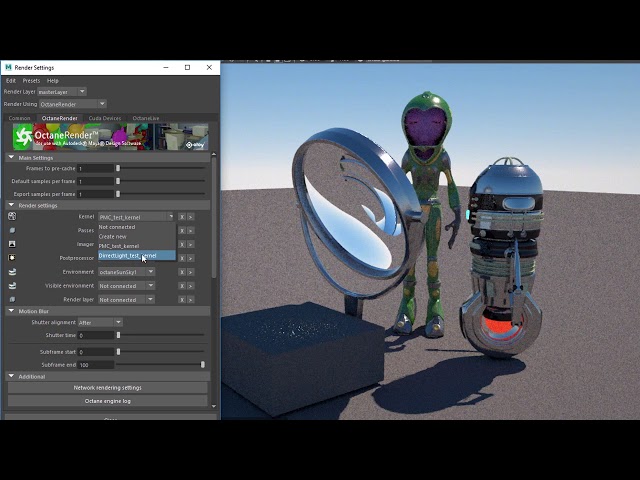
Task: Click the Export samples per frame slider
Action: coord(160,194)
